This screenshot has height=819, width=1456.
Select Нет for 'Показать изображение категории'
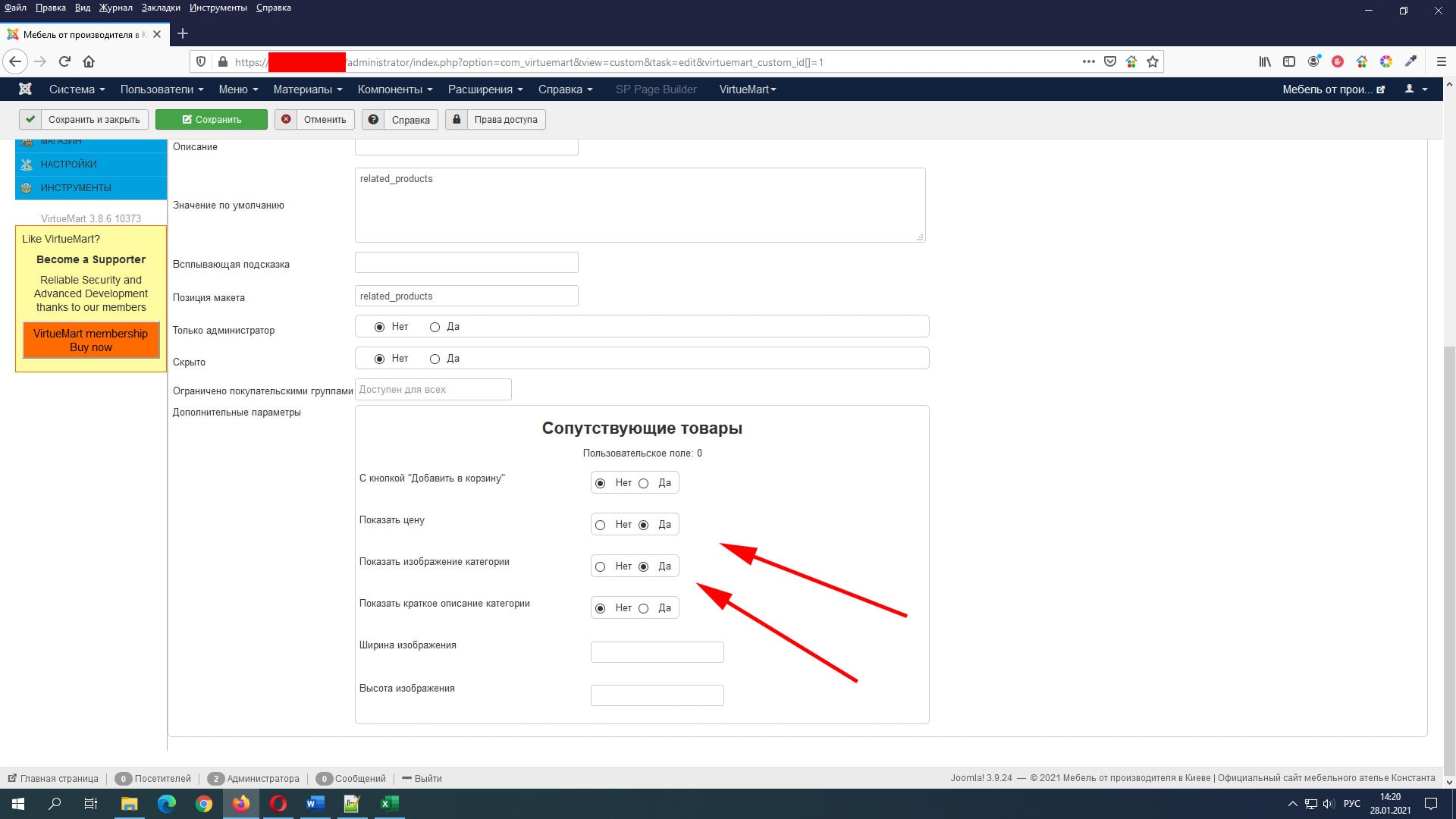pos(600,566)
